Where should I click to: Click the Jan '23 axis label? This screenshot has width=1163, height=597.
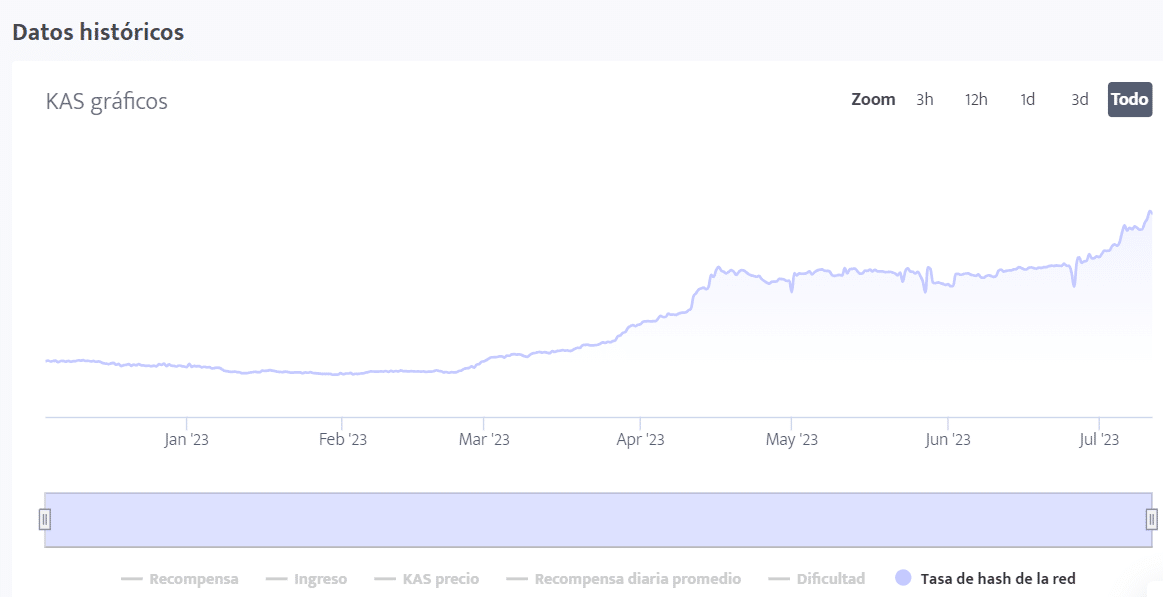click(187, 440)
